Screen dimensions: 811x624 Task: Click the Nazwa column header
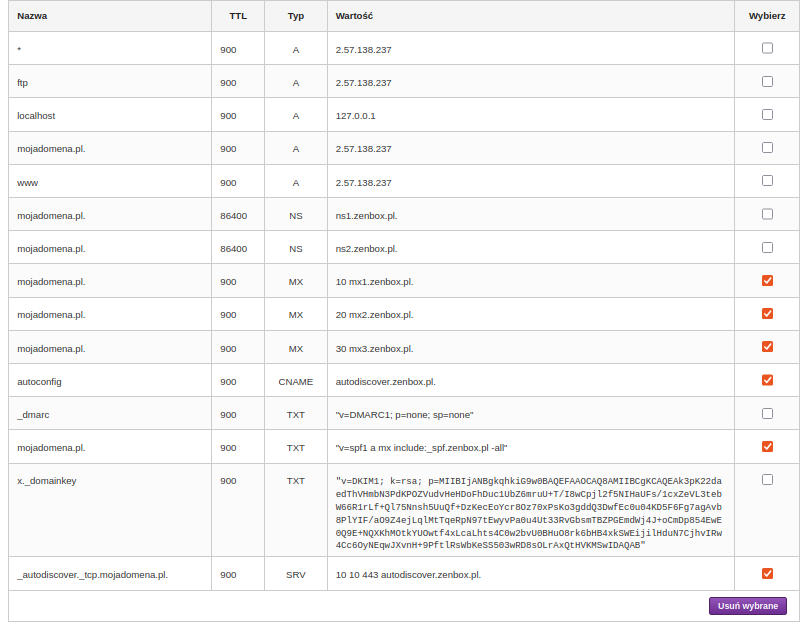(32, 16)
